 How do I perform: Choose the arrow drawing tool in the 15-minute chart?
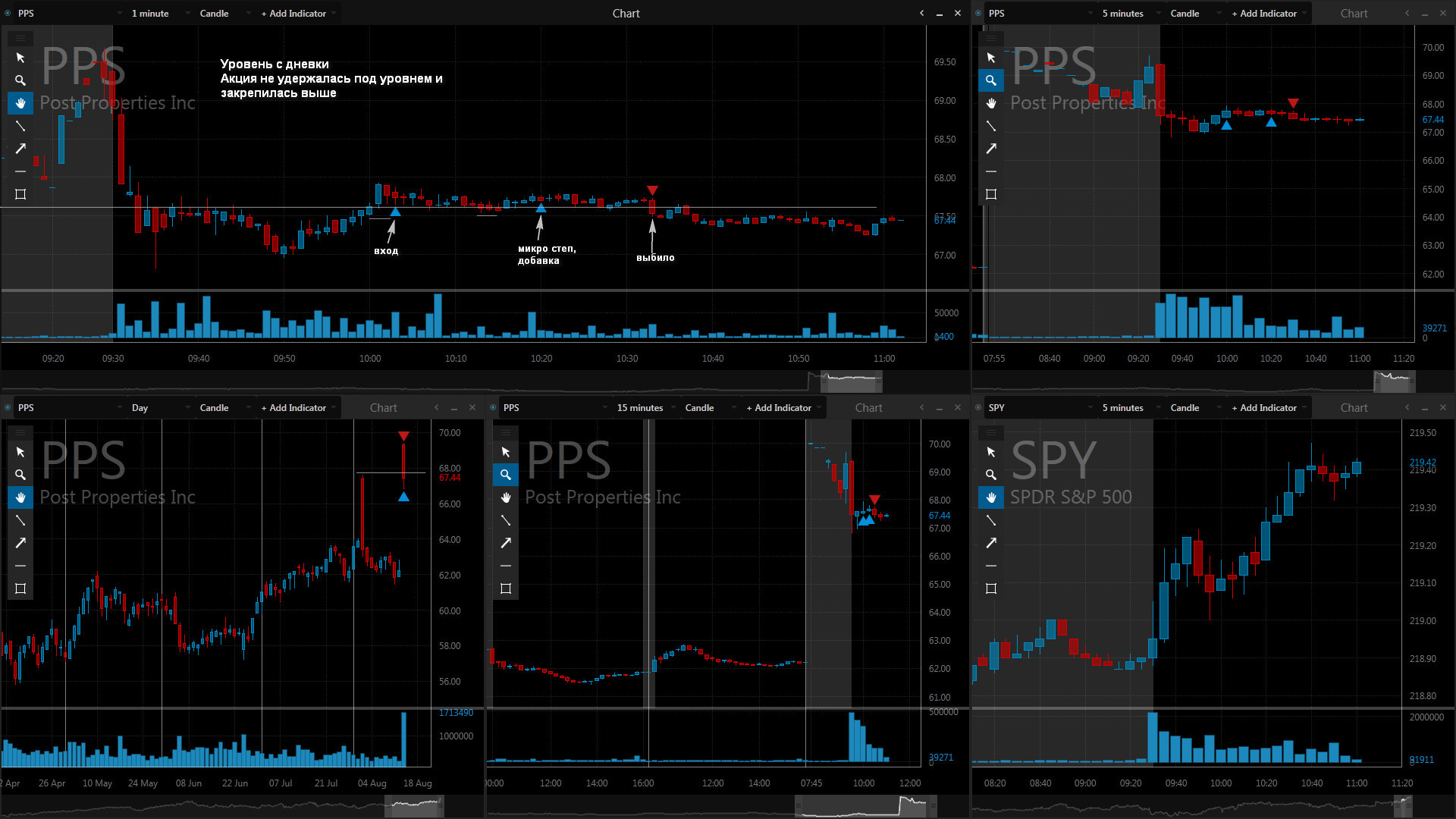(506, 543)
